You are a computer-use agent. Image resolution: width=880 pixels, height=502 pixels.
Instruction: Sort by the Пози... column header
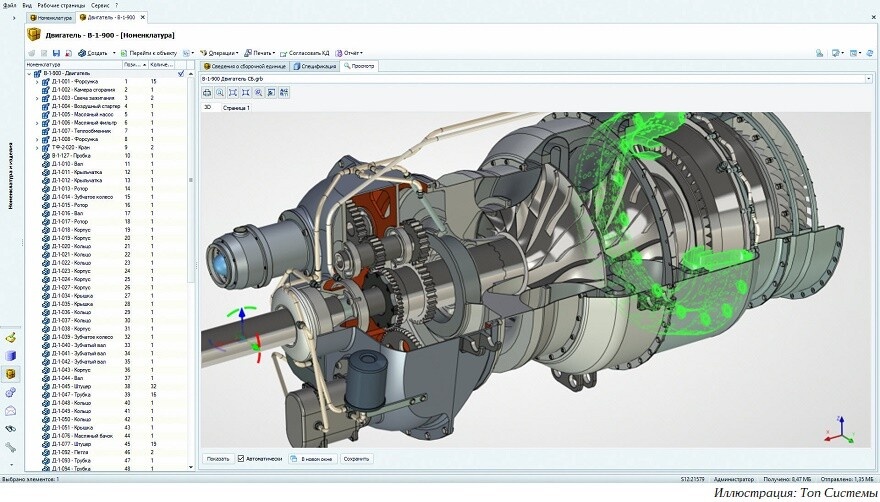point(136,65)
